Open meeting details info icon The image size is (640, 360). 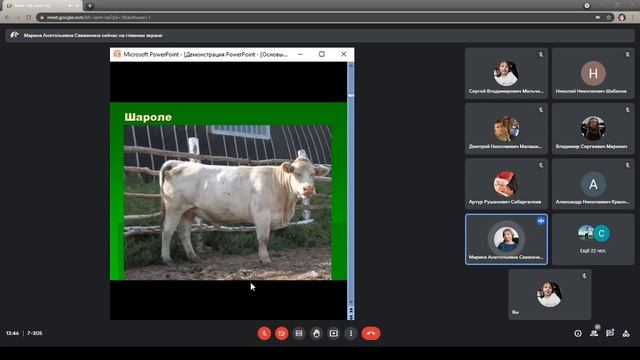(x=578, y=333)
